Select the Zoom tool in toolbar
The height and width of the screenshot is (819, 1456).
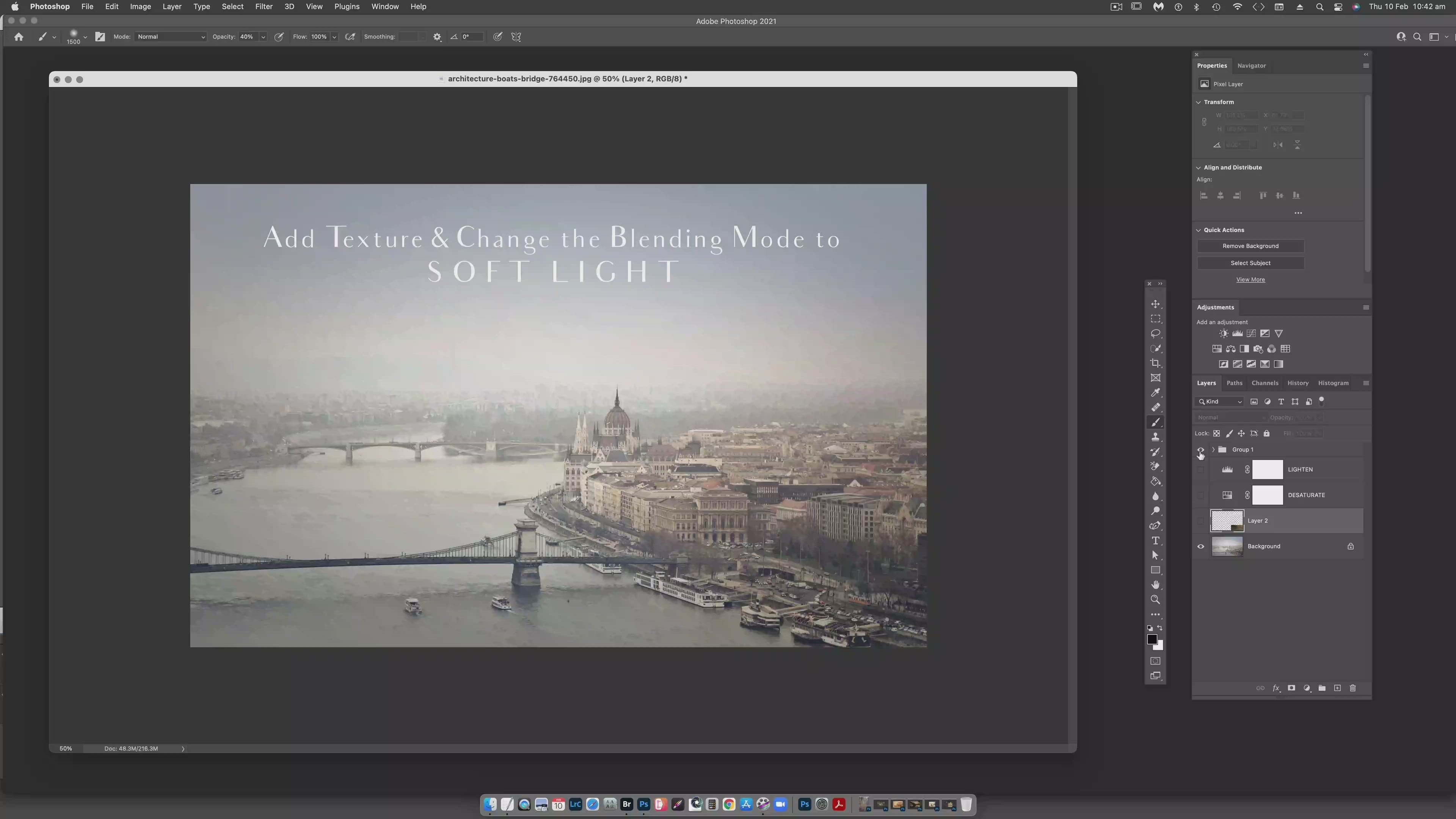click(1155, 600)
